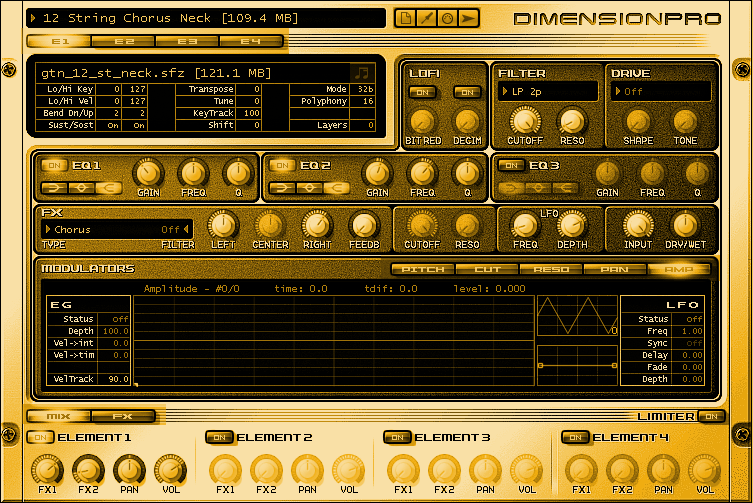Click the DRIVE SHAPE knob

pos(638,121)
